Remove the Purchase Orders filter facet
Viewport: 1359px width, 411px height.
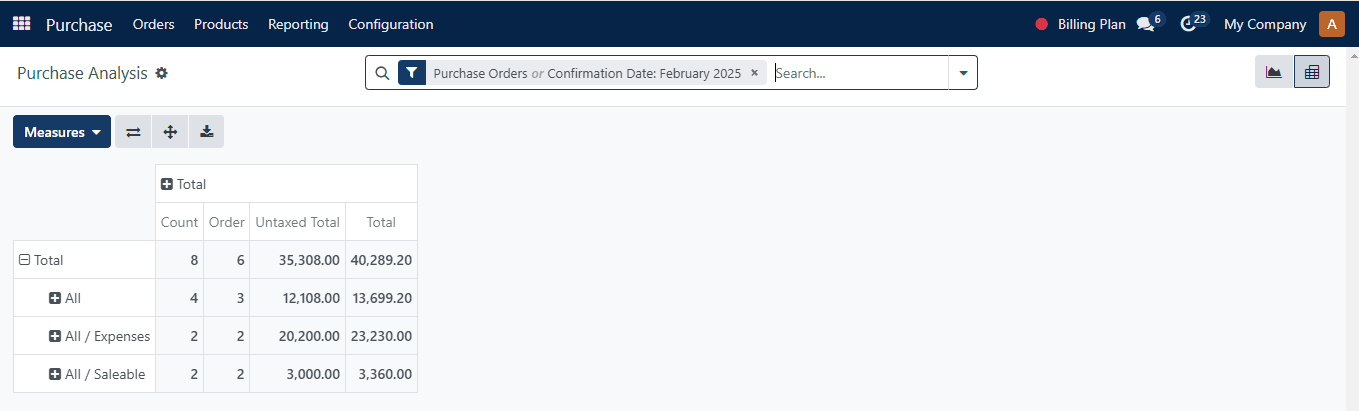(754, 73)
